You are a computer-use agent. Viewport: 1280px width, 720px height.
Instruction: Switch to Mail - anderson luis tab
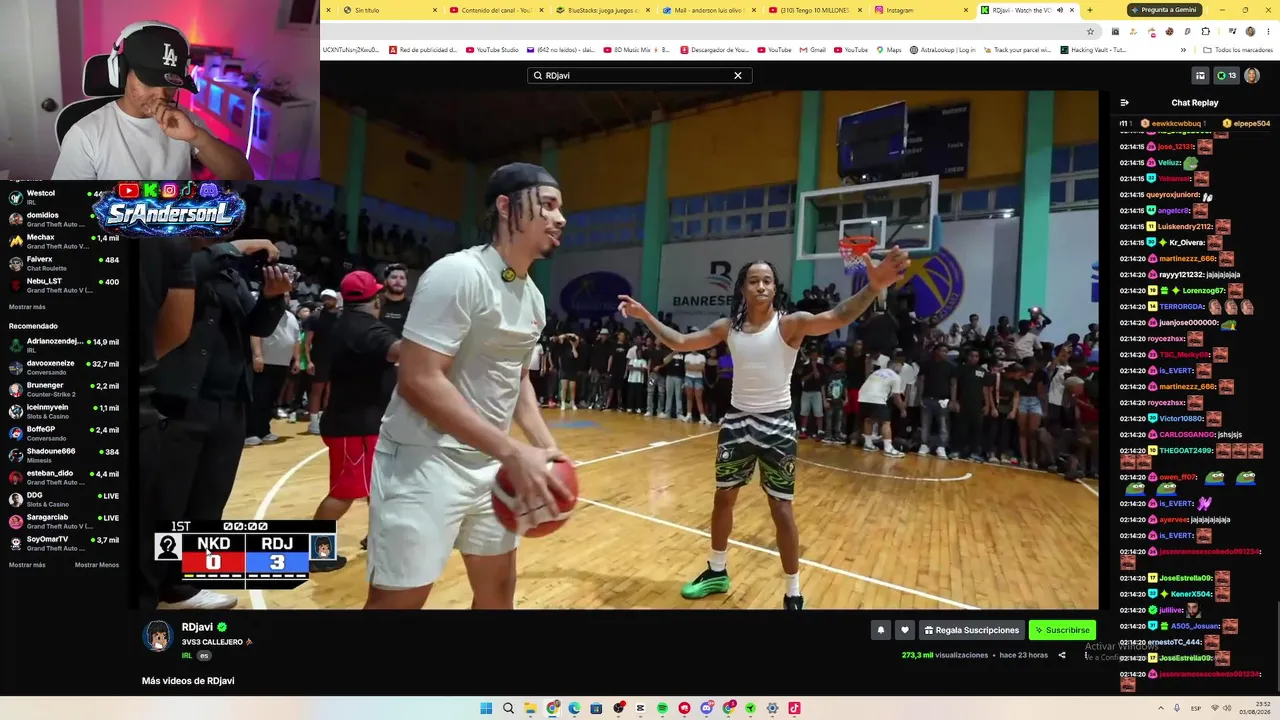coord(709,10)
